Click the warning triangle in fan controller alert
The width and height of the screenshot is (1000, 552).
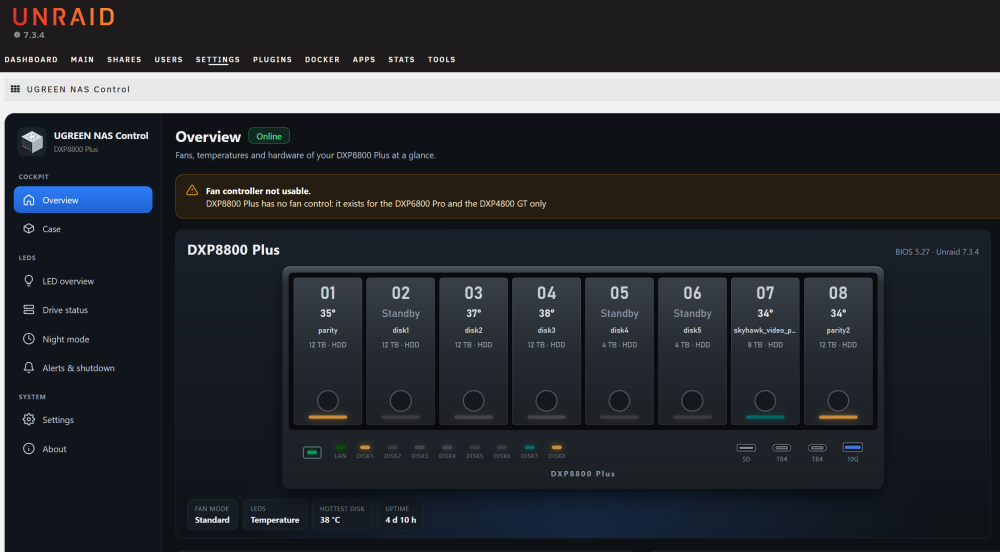pos(192,191)
